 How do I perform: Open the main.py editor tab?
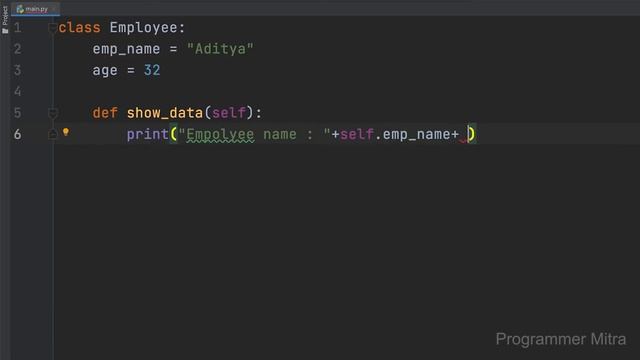click(x=36, y=9)
